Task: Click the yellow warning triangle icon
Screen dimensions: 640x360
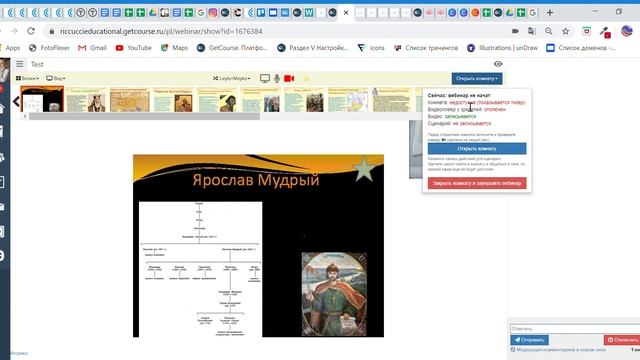Action: pos(307,78)
